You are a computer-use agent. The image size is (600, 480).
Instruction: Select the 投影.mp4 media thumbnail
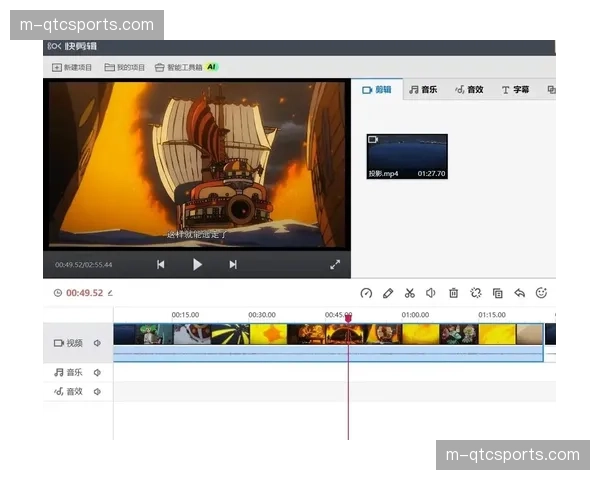coord(407,156)
